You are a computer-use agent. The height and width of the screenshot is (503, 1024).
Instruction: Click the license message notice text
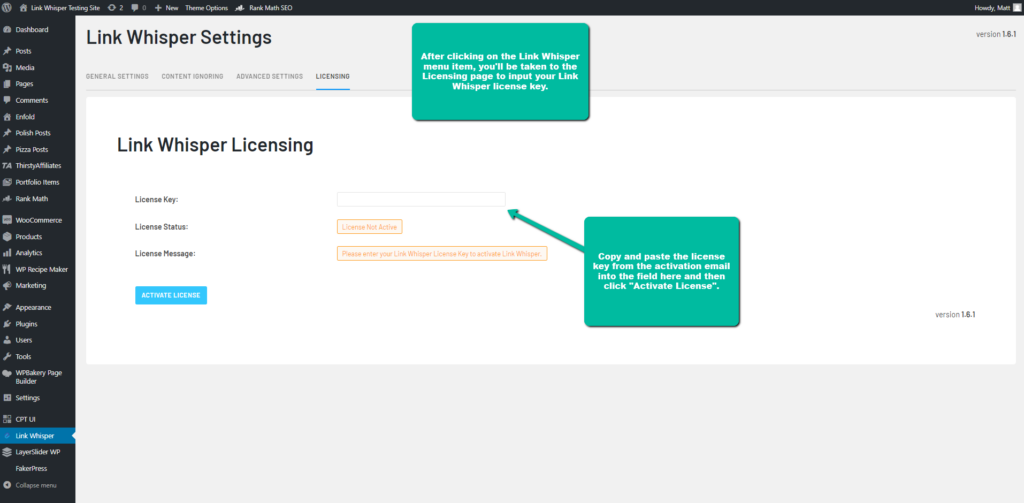click(442, 253)
